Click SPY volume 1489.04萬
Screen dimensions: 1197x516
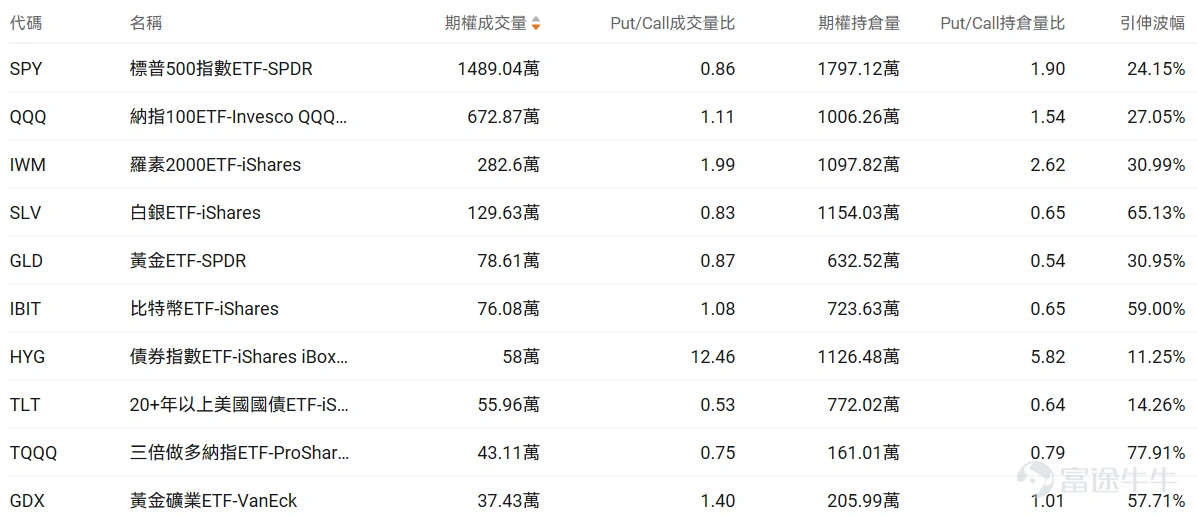pyautogui.click(x=498, y=69)
